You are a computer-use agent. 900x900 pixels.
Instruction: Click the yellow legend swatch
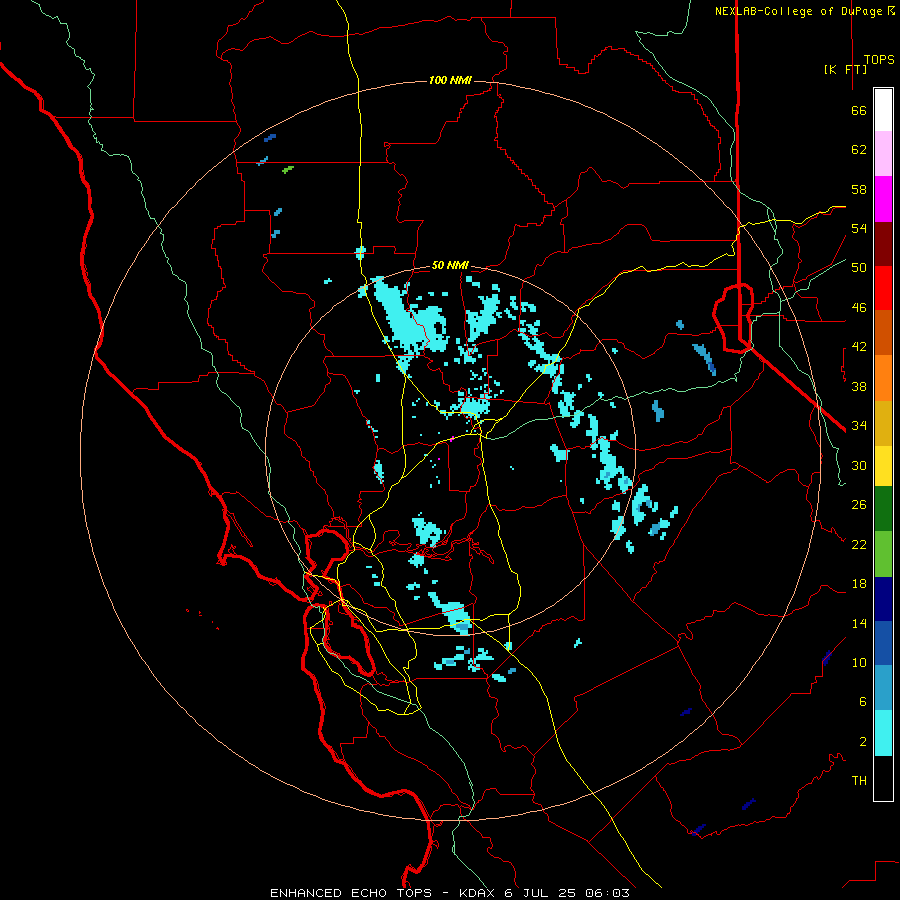(x=883, y=466)
